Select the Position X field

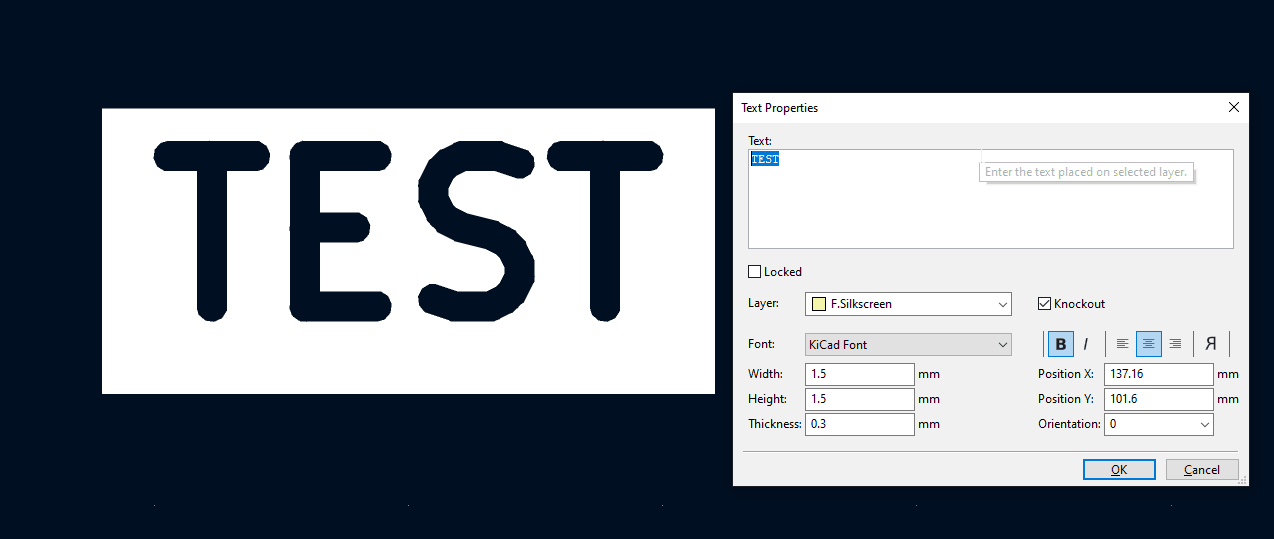(1158, 374)
